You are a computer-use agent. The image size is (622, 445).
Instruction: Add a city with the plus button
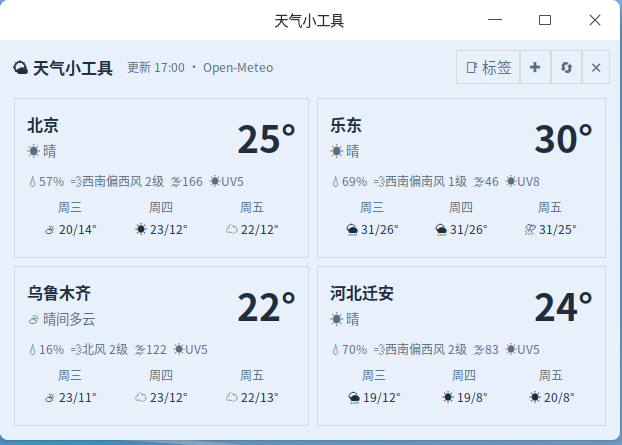pyautogui.click(x=535, y=67)
